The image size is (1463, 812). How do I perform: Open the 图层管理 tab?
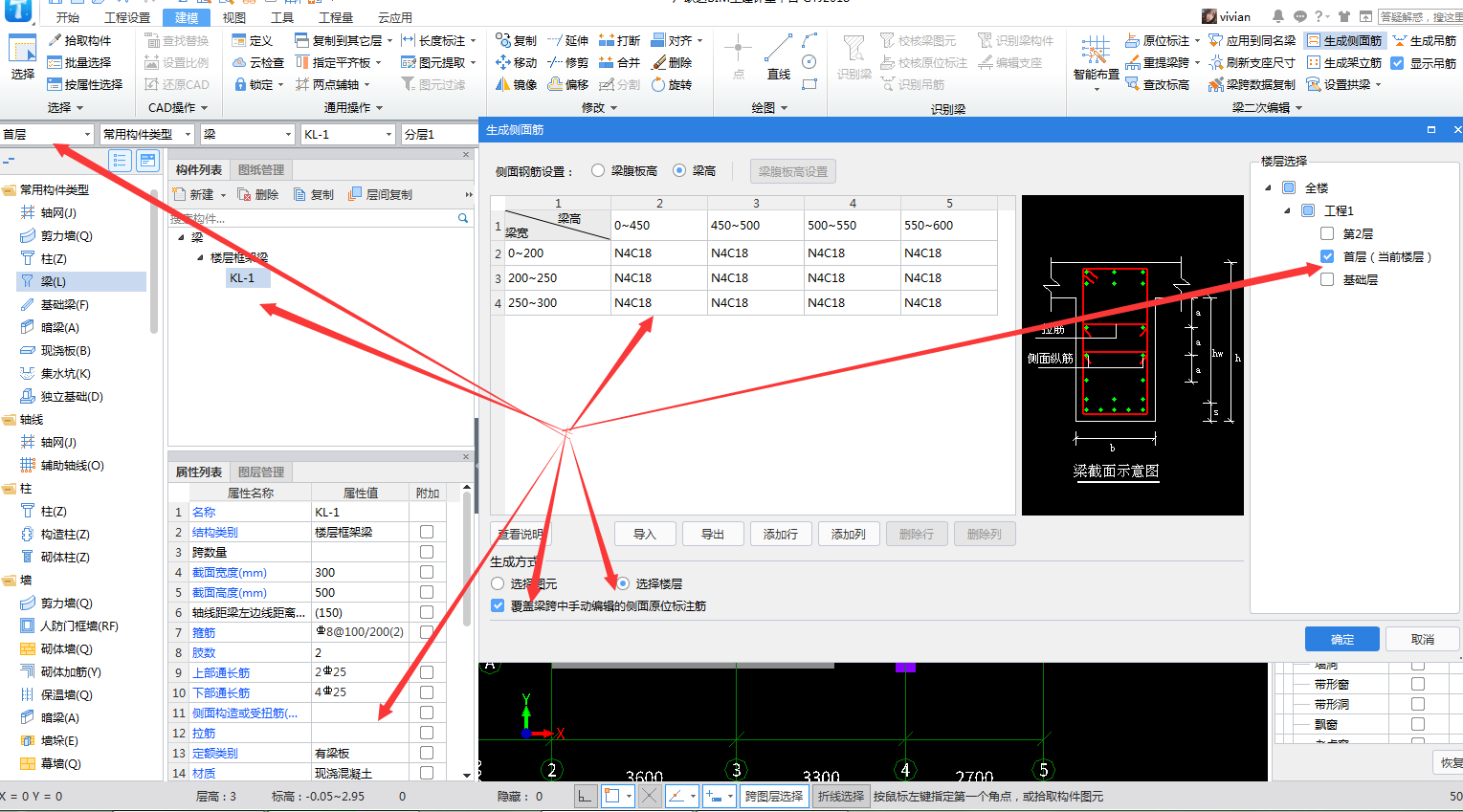coord(261,472)
